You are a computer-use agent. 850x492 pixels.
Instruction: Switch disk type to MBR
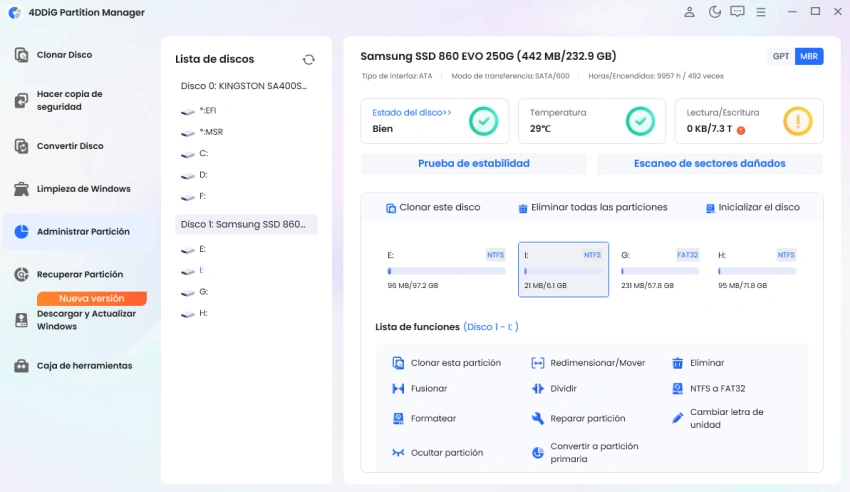(x=809, y=56)
